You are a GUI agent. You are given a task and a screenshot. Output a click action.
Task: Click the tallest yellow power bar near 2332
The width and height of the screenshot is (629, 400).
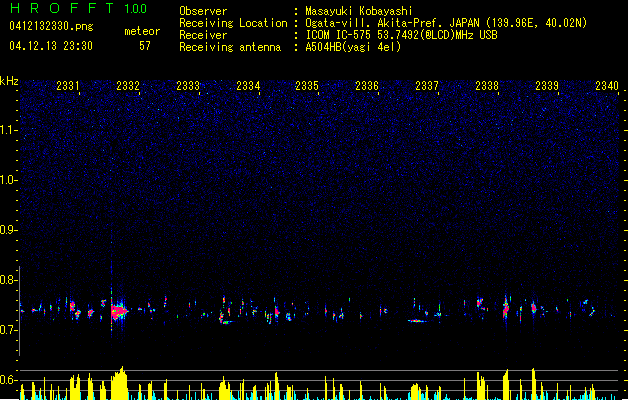click(120, 383)
